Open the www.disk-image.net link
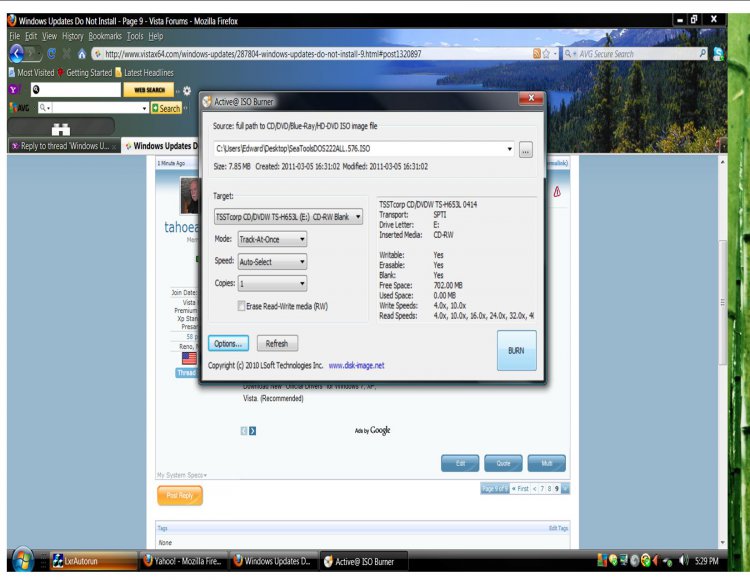 (x=356, y=366)
